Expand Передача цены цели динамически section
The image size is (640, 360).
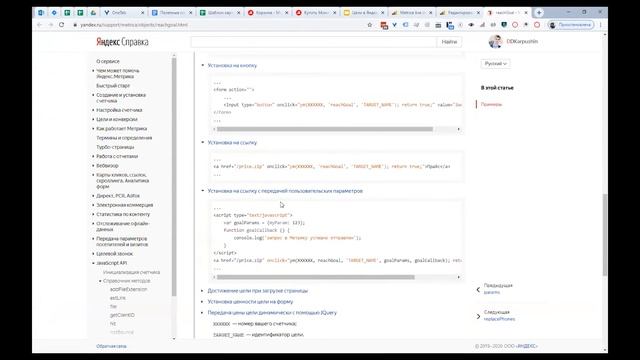(x=272, y=313)
